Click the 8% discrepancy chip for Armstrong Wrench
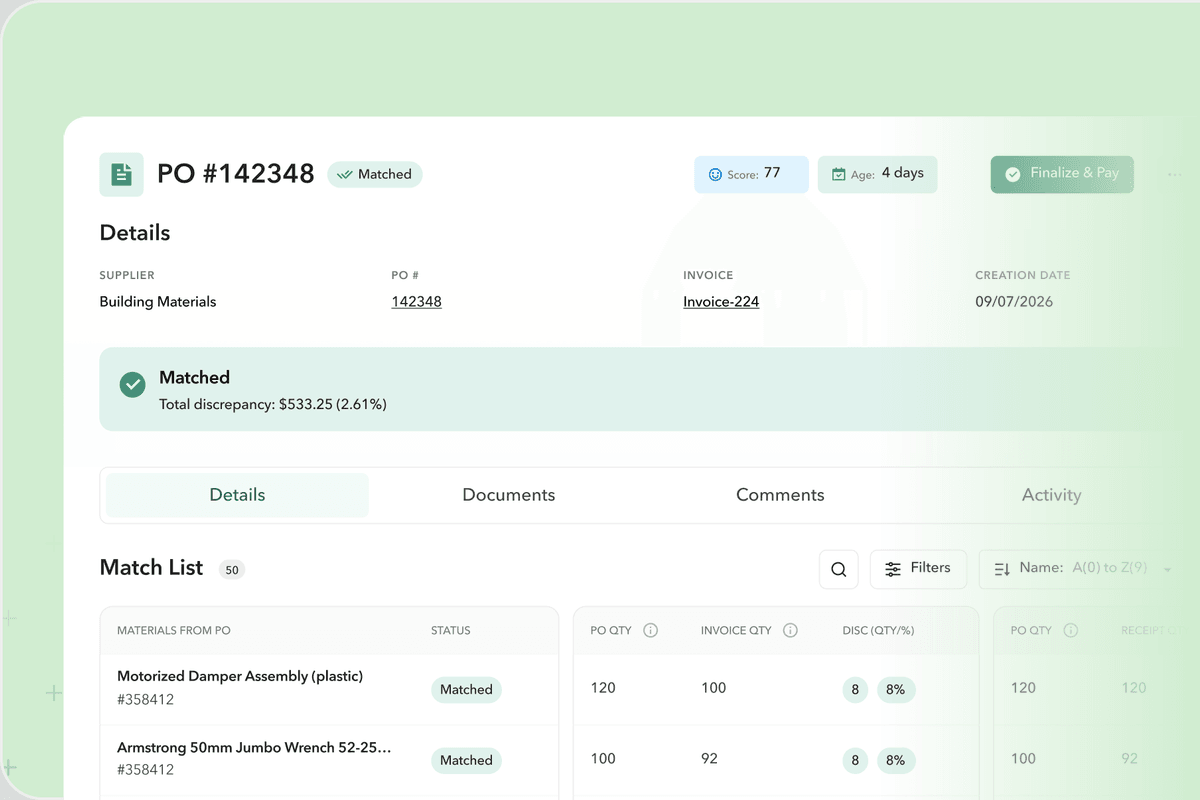 pos(896,760)
